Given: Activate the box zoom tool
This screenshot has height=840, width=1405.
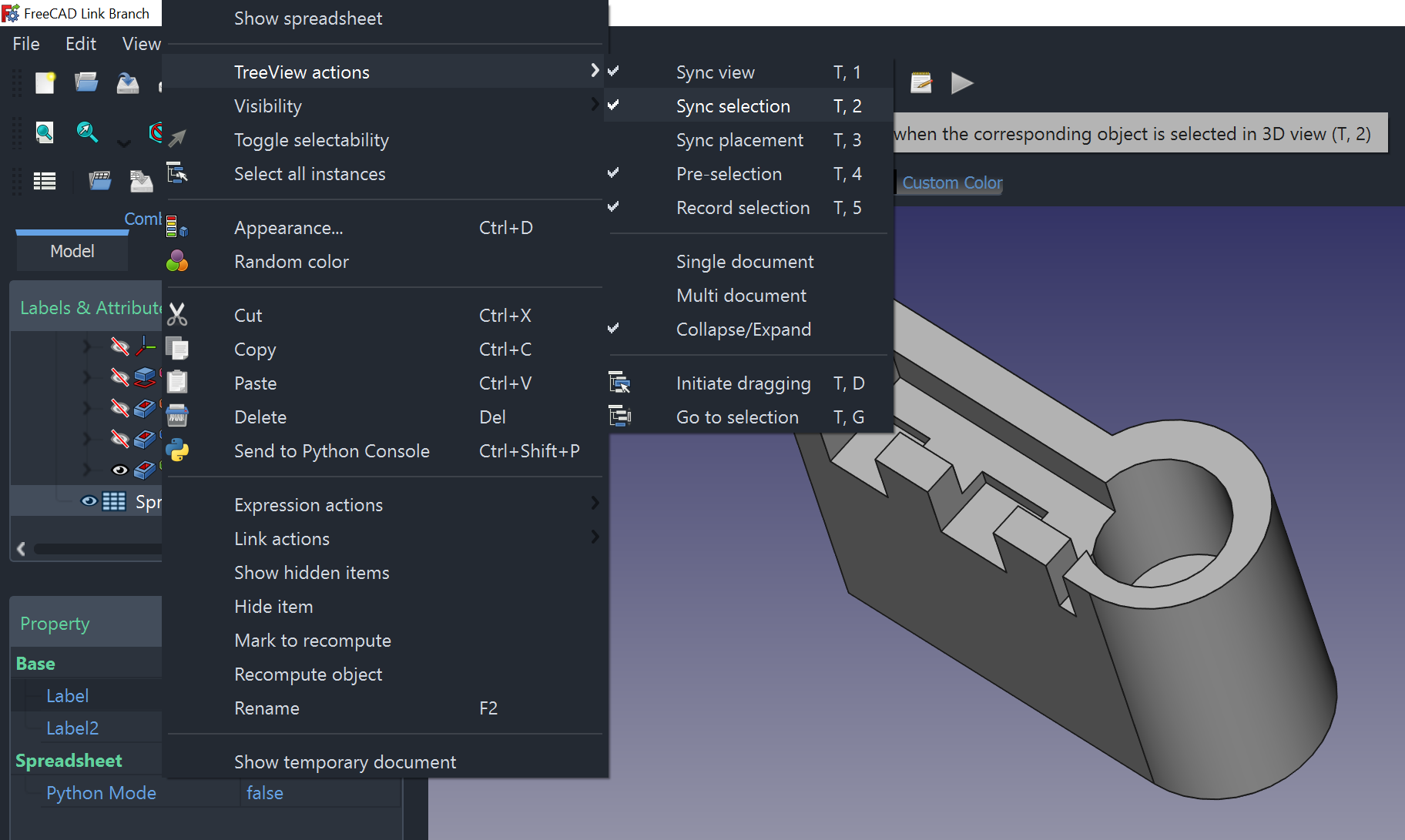Looking at the screenshot, I should tap(87, 132).
